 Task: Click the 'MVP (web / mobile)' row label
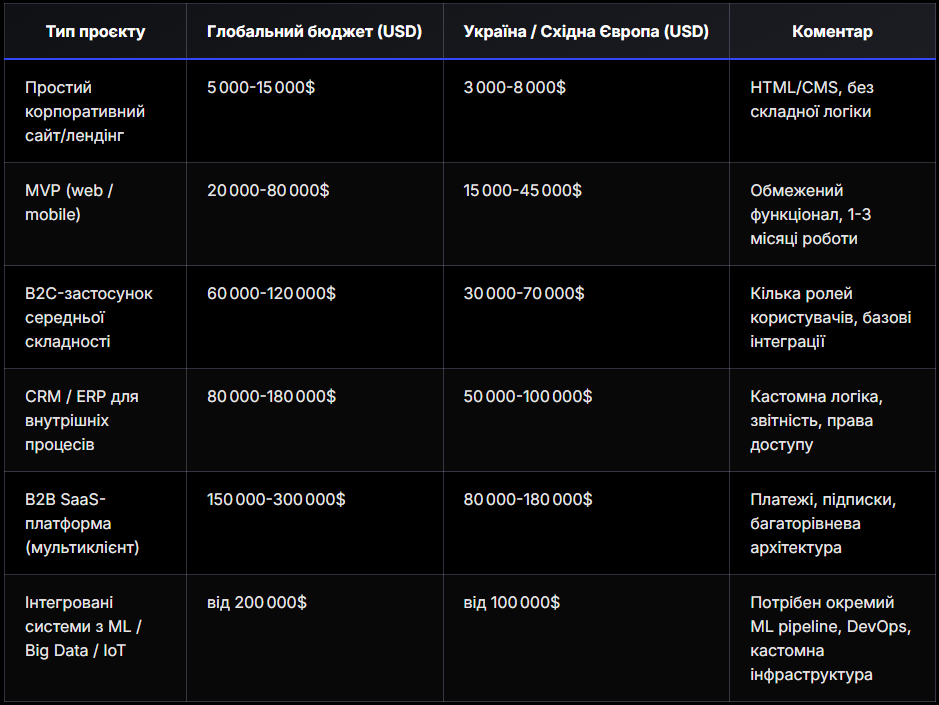(69, 202)
